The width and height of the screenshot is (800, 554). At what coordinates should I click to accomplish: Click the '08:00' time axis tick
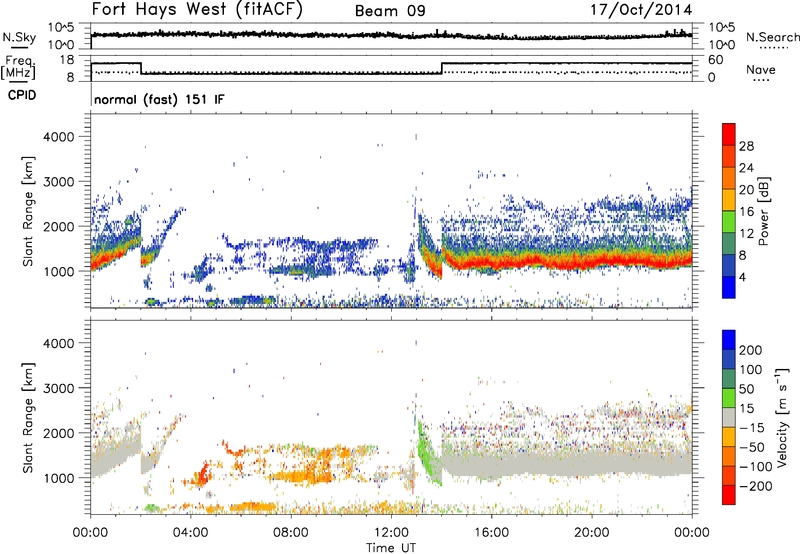coord(291,533)
